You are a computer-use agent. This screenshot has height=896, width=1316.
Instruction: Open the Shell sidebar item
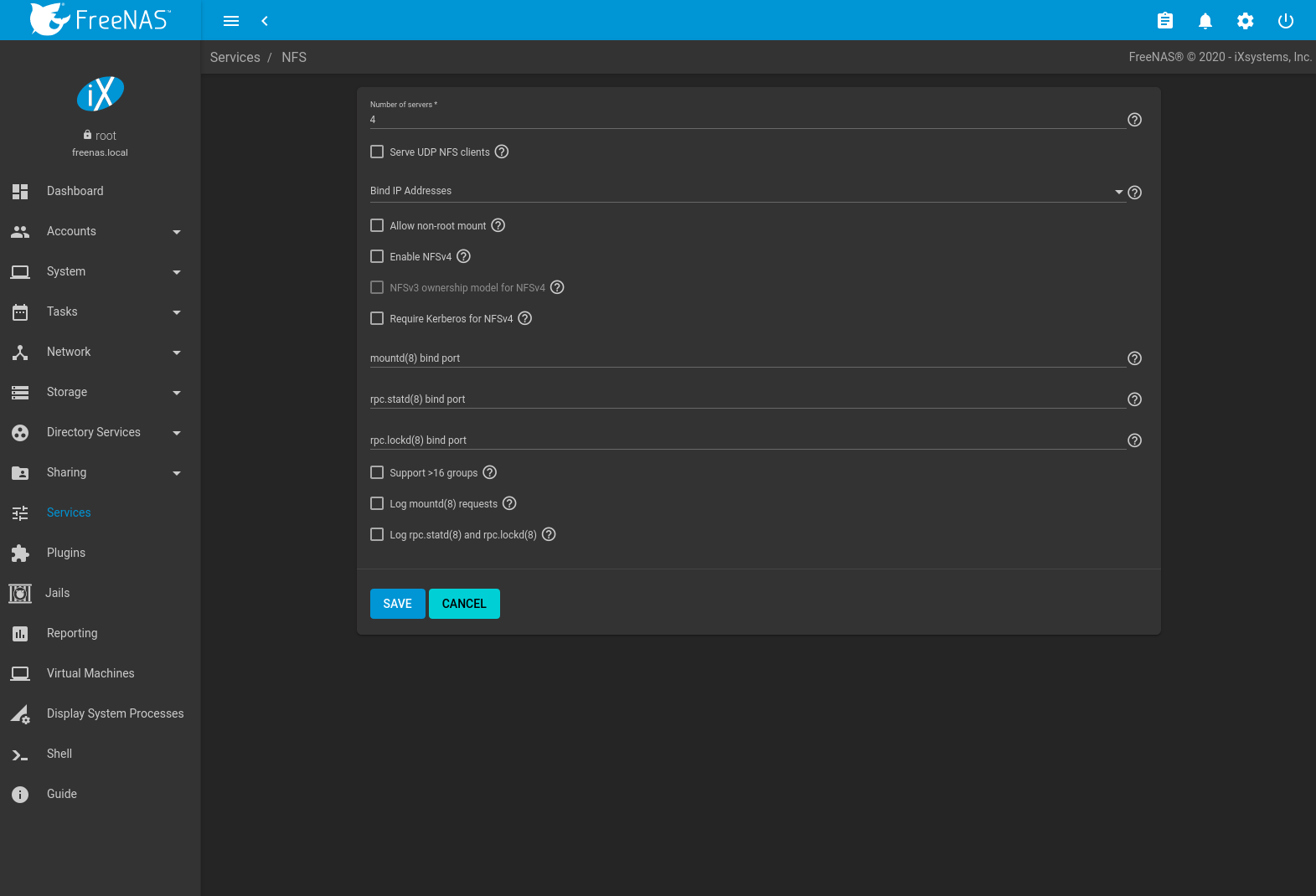[59, 754]
